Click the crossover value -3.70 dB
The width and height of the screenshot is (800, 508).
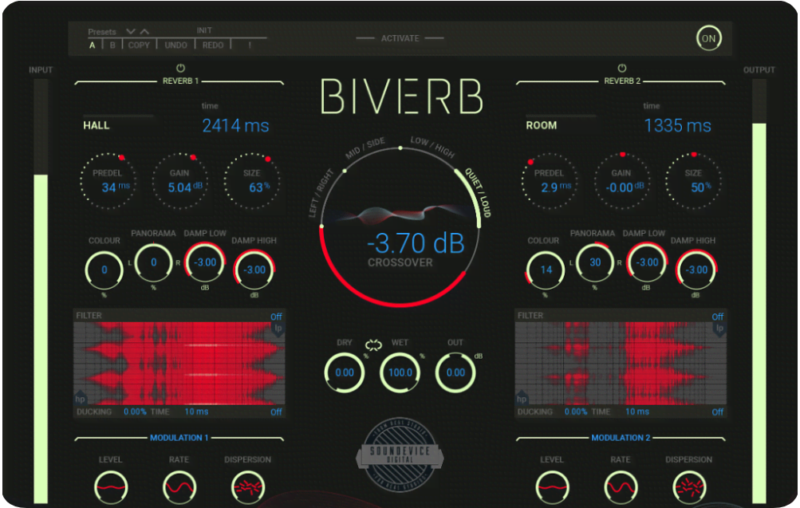[x=416, y=243]
